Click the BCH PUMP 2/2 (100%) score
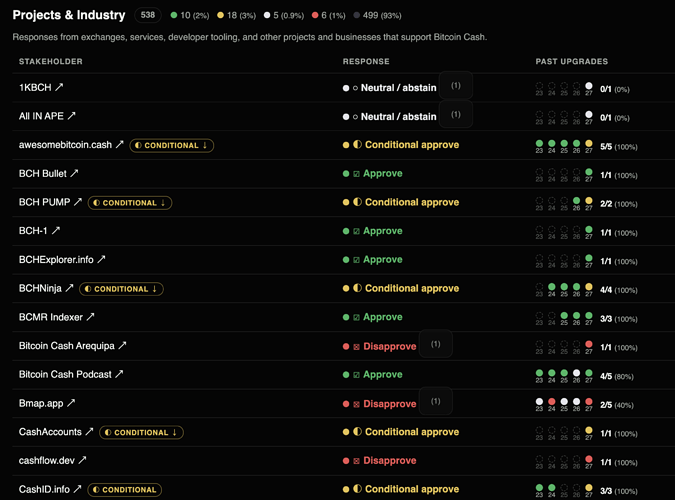The image size is (675, 500). coord(619,204)
